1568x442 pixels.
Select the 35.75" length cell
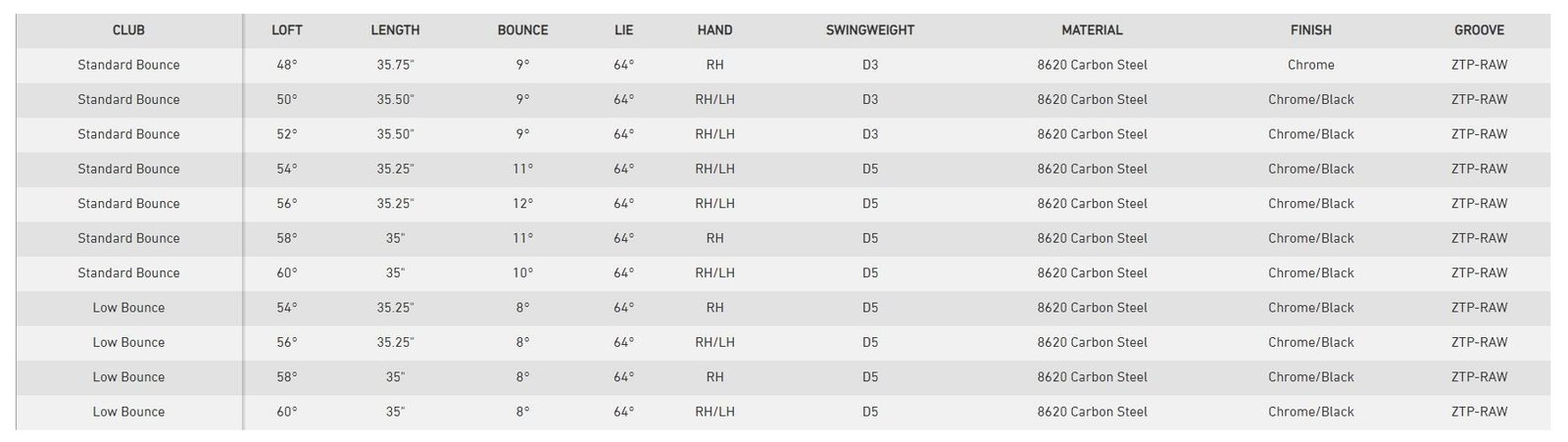coord(395,65)
